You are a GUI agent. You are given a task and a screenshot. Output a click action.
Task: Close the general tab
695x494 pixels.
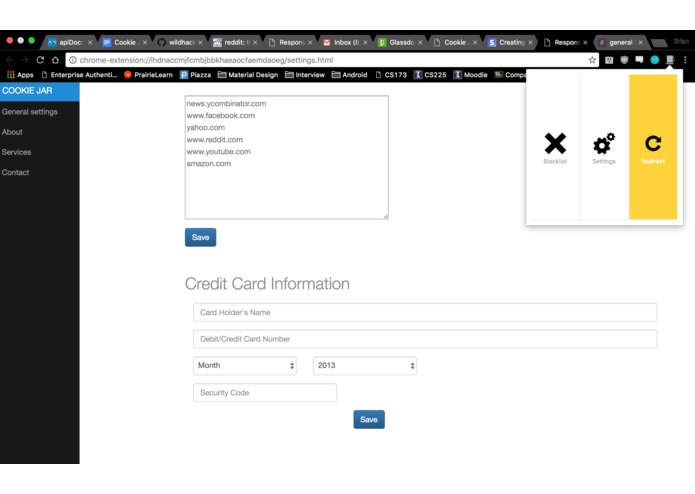640,43
